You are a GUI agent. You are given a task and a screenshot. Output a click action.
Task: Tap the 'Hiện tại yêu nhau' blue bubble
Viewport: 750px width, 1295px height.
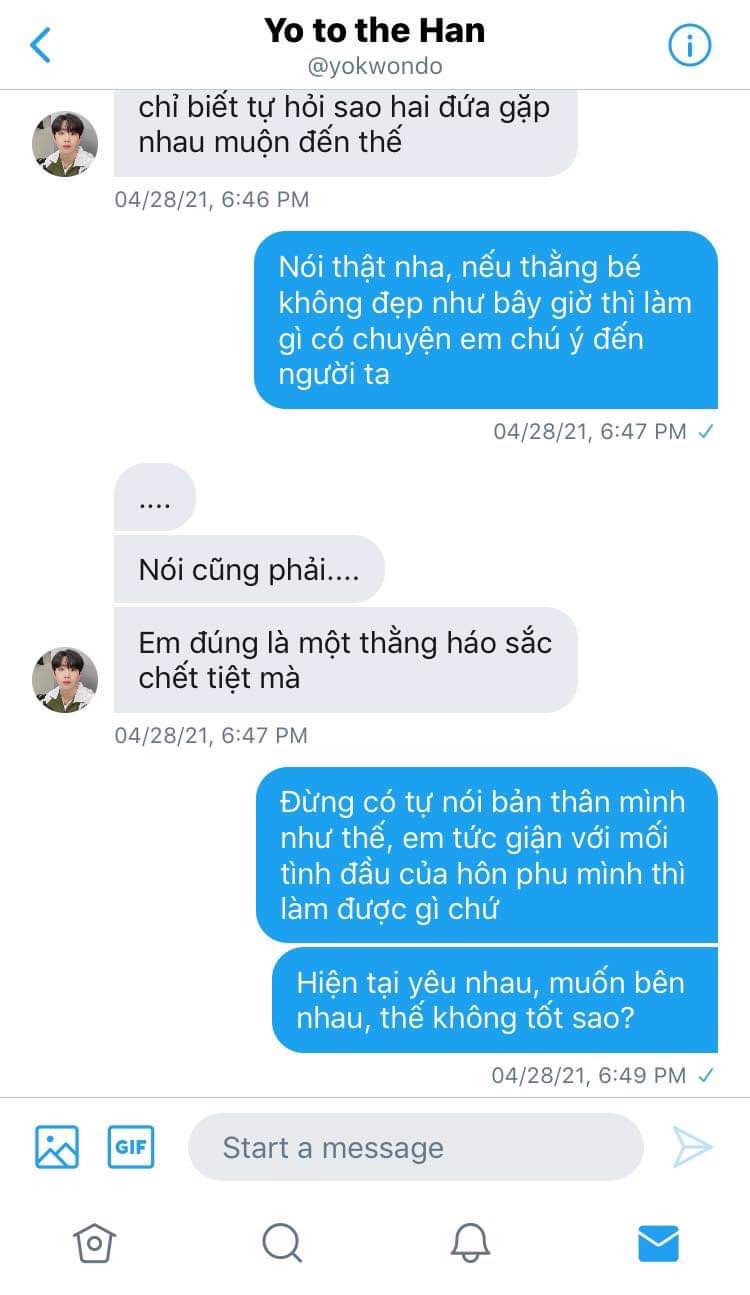click(495, 1000)
